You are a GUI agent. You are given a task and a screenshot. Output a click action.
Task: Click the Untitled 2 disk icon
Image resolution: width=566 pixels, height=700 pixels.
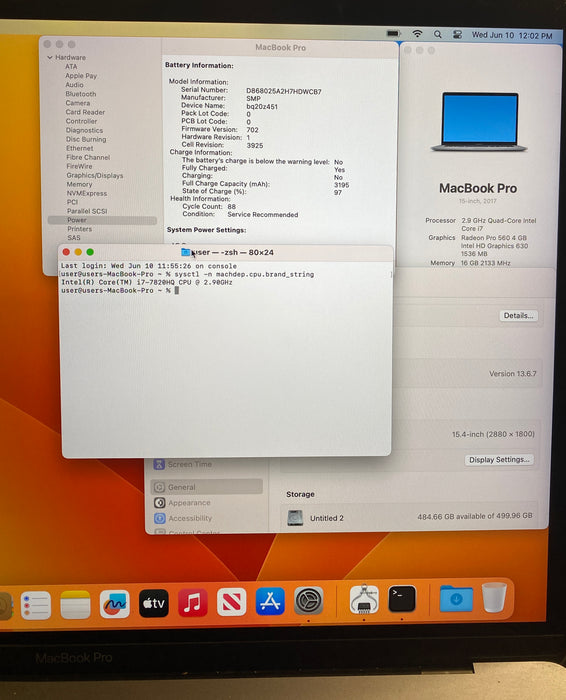pos(295,518)
